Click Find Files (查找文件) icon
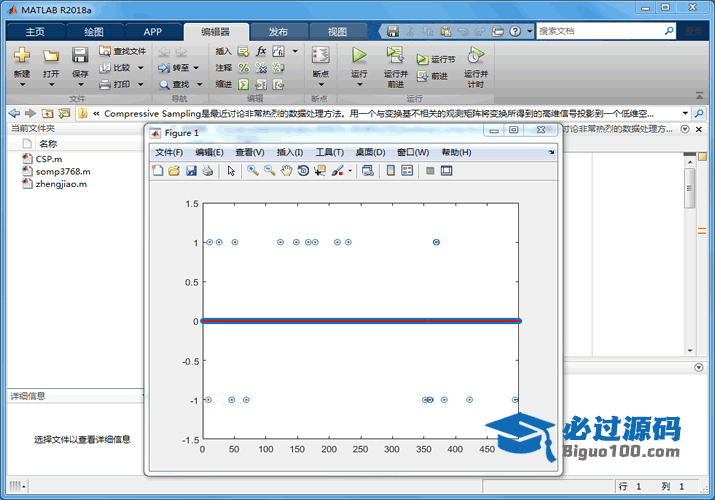Viewport: 715px width, 500px height. [104, 51]
